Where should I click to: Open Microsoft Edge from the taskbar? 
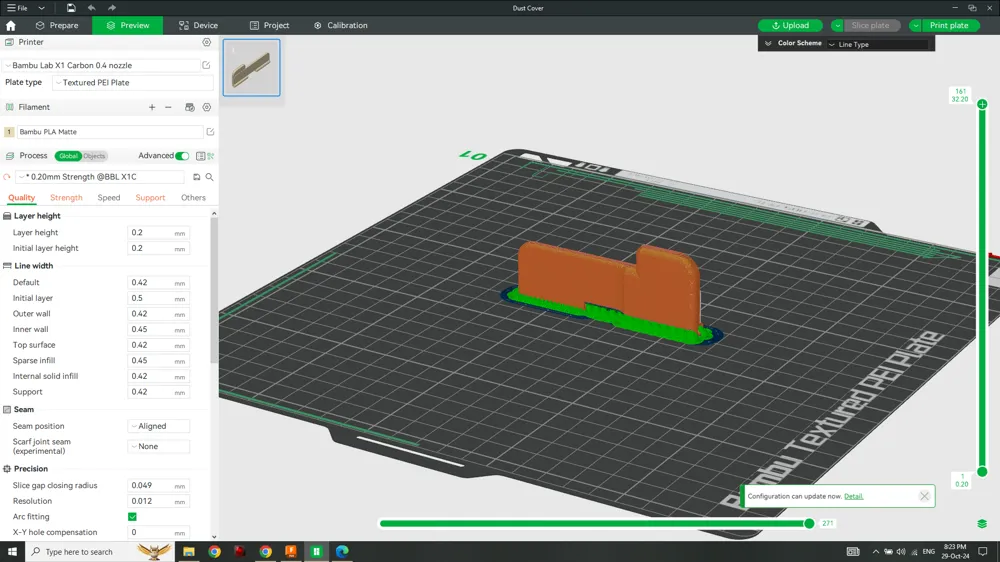pyautogui.click(x=342, y=551)
